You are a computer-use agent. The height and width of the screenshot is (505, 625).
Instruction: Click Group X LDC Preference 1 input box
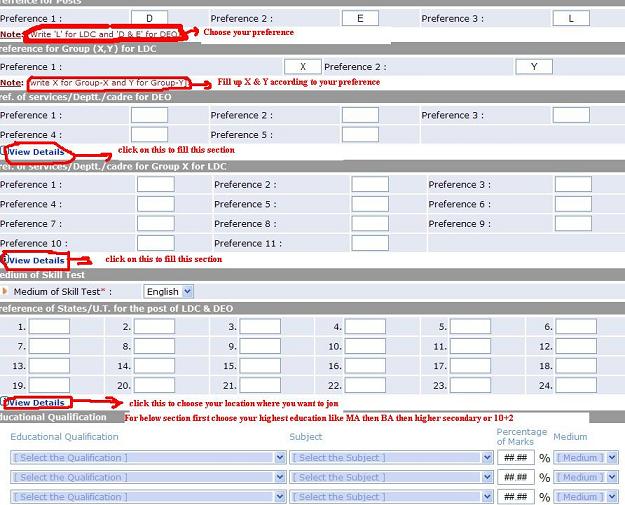click(x=156, y=185)
